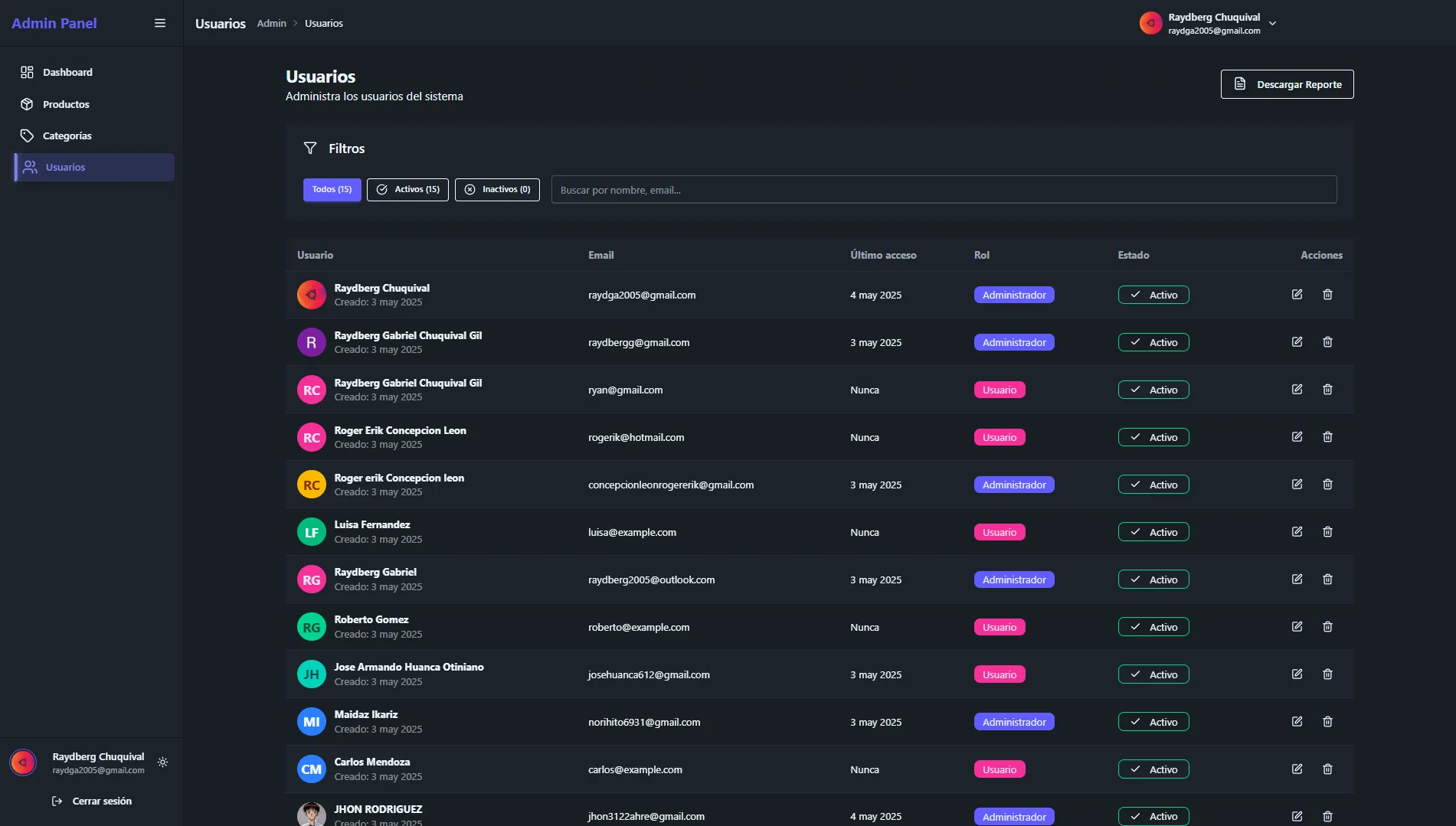1456x826 pixels.
Task: Click Cerrar sesión to log out
Action: tap(101, 801)
